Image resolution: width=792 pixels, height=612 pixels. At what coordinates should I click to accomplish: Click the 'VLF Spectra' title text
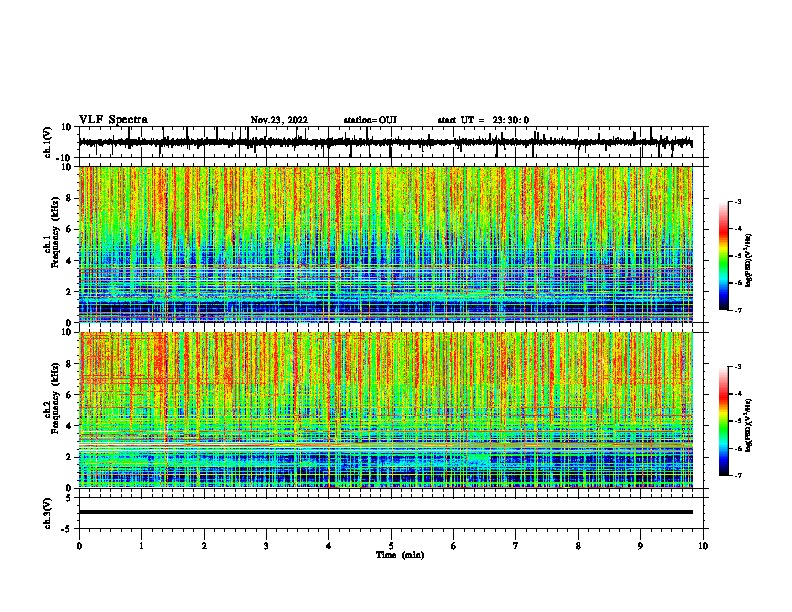tap(113, 120)
